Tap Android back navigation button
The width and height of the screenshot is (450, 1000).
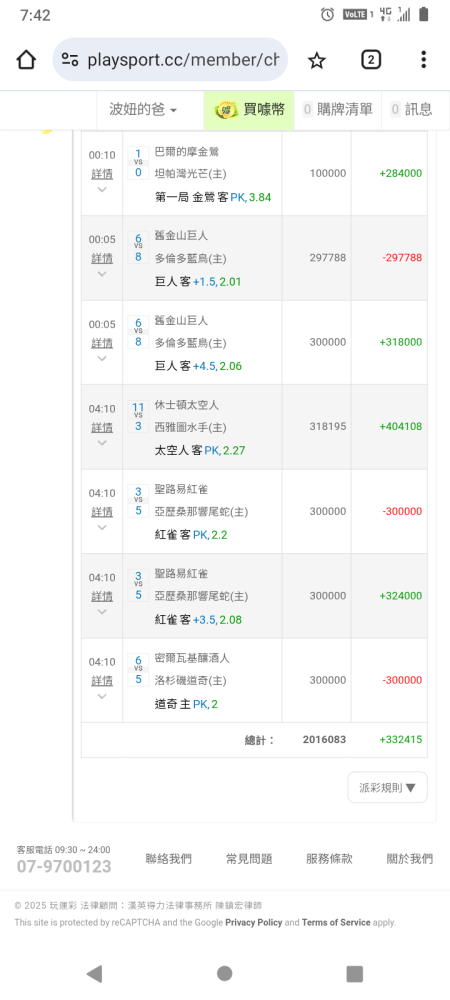[94, 973]
